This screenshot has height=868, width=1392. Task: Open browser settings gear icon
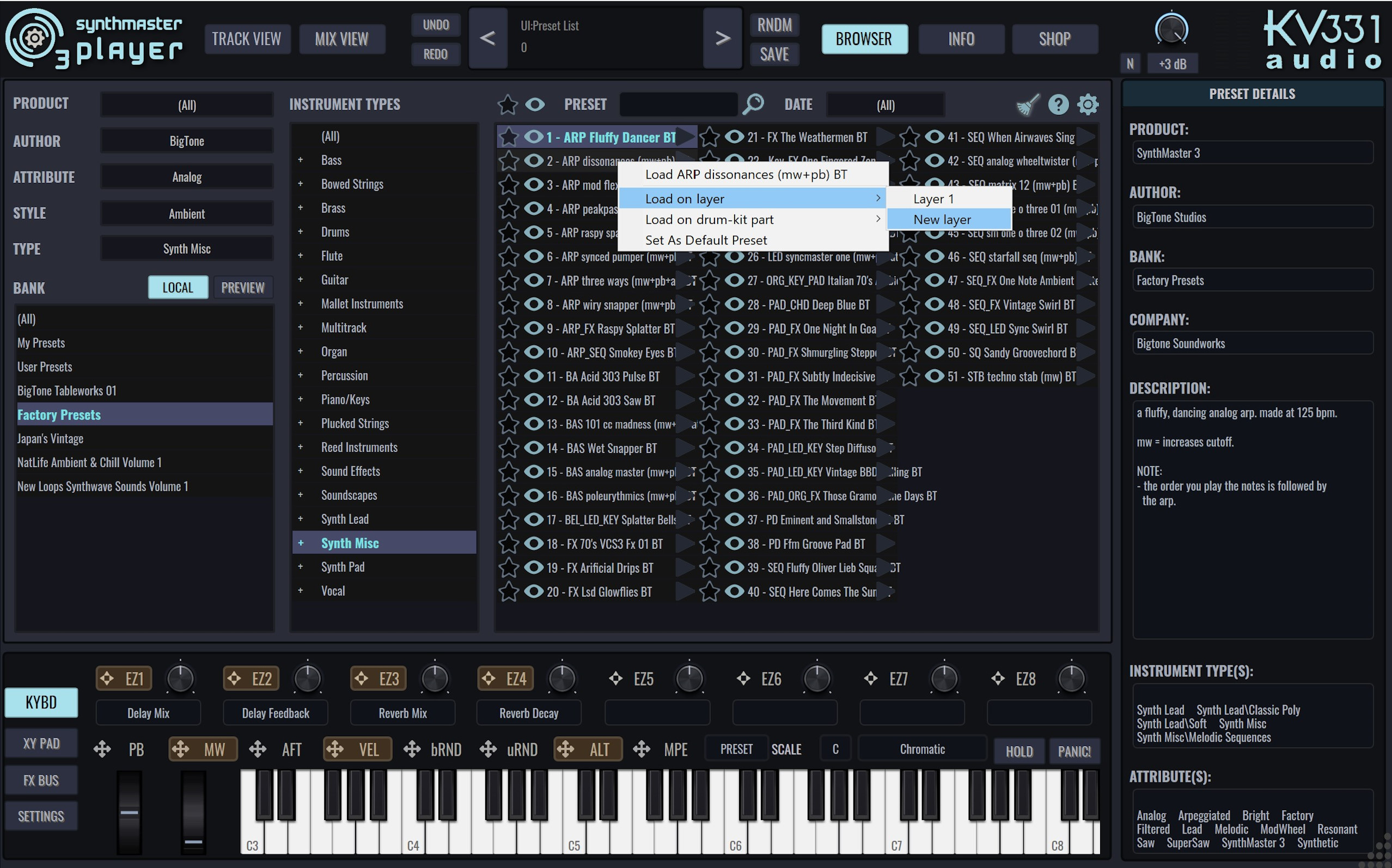point(1088,105)
